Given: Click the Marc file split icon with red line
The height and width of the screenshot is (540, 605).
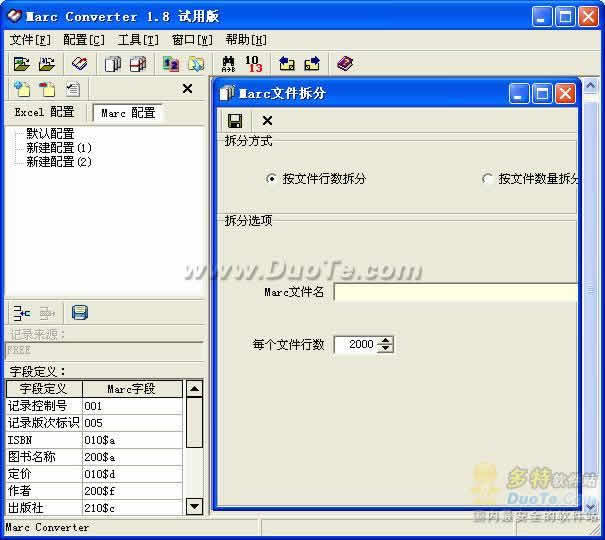Looking at the screenshot, I should point(138,64).
